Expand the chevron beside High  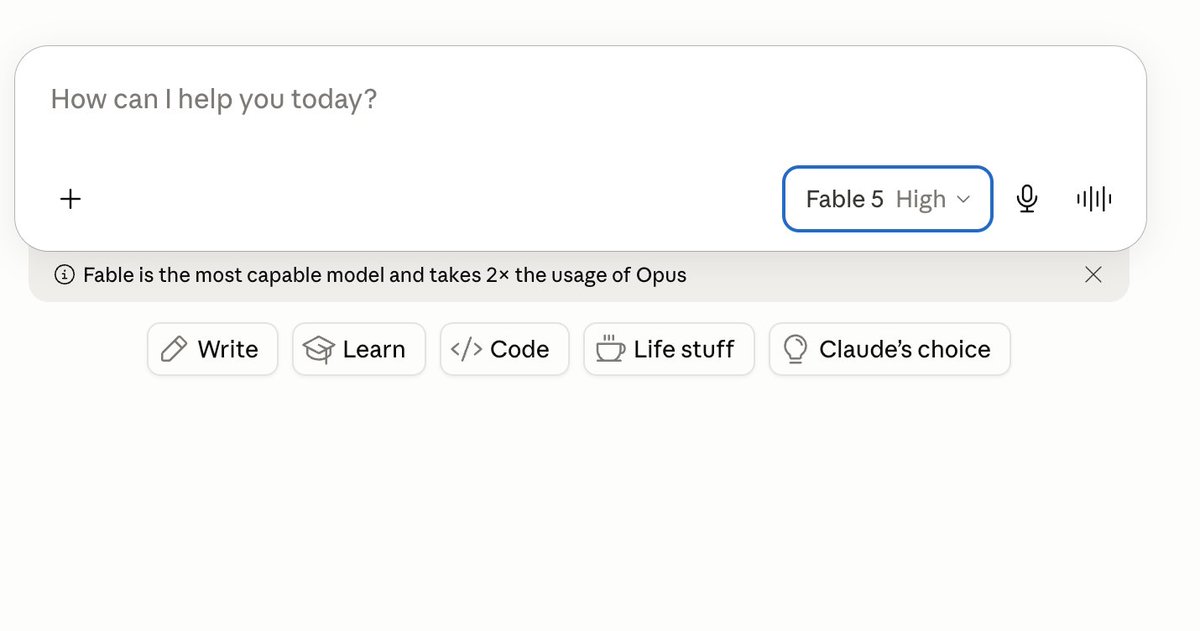(x=964, y=200)
